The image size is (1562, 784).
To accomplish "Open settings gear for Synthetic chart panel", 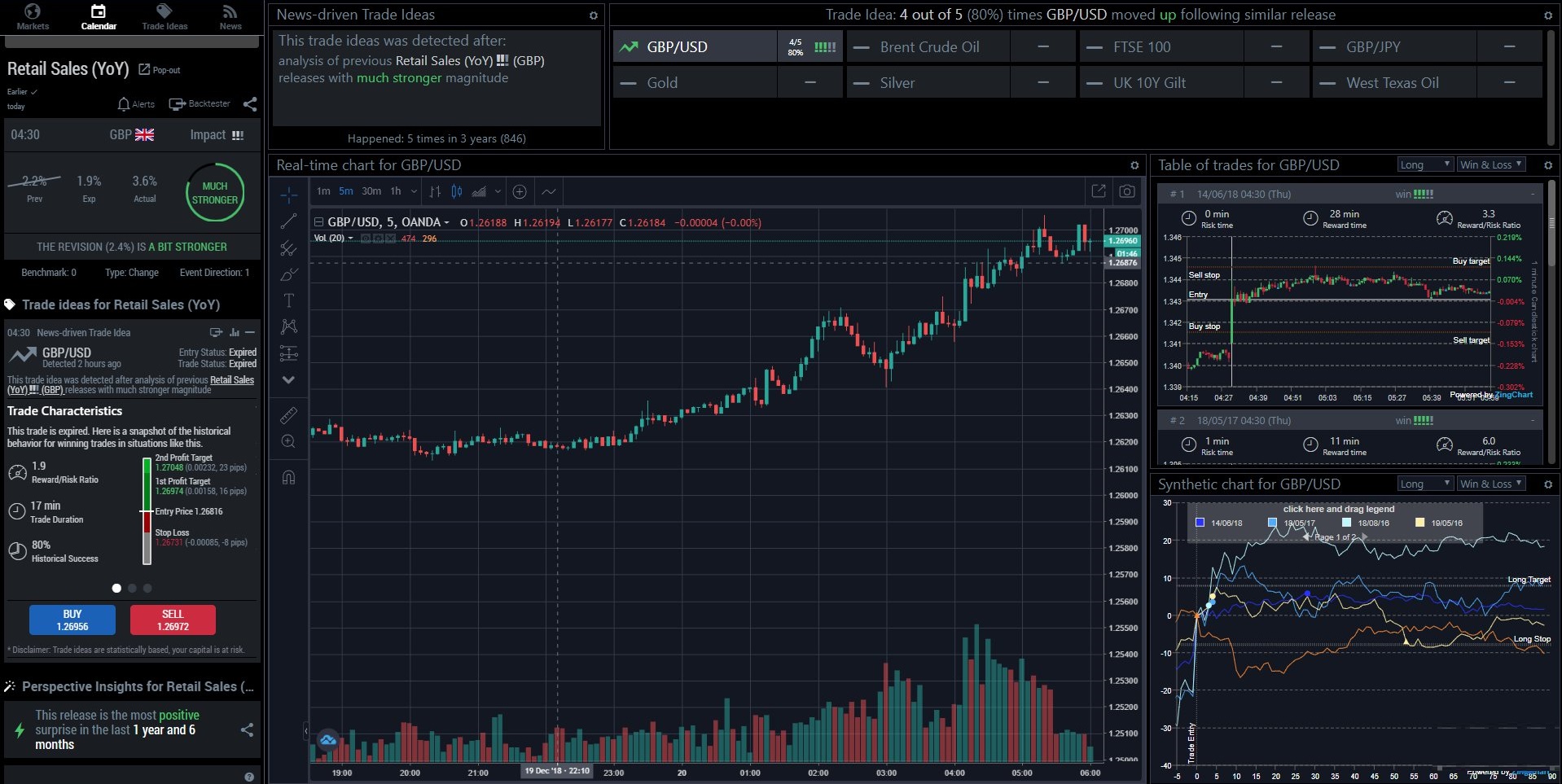I will [1547, 484].
